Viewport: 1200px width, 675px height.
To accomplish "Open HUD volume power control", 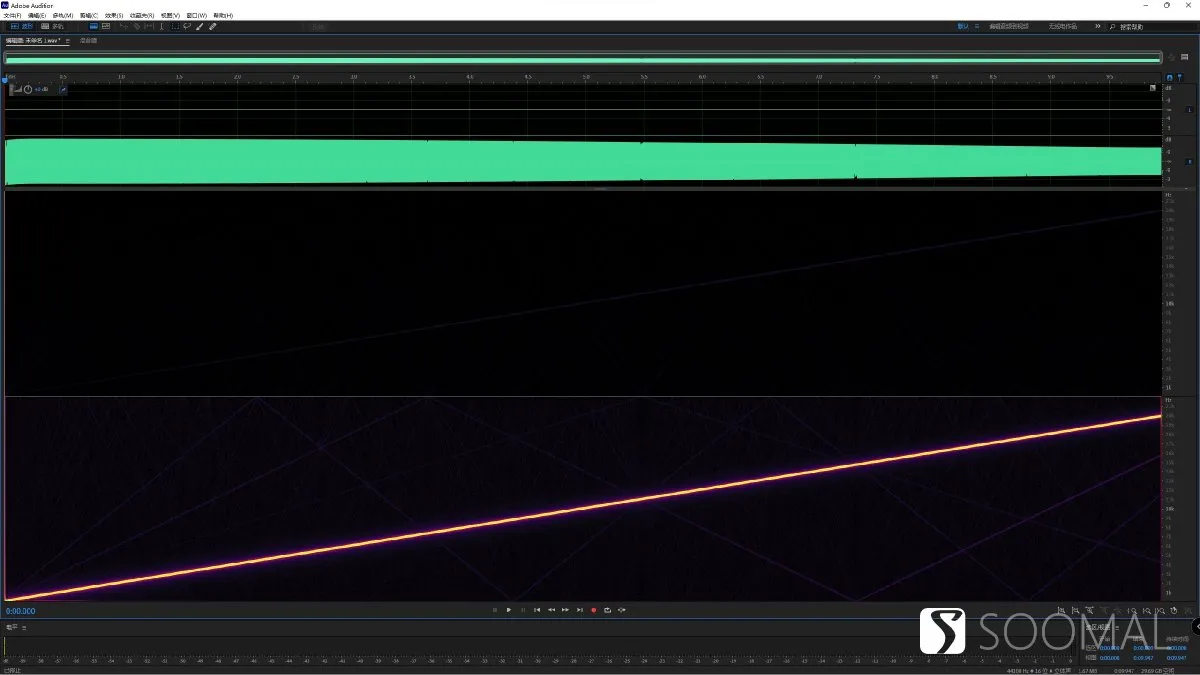I will point(28,89).
